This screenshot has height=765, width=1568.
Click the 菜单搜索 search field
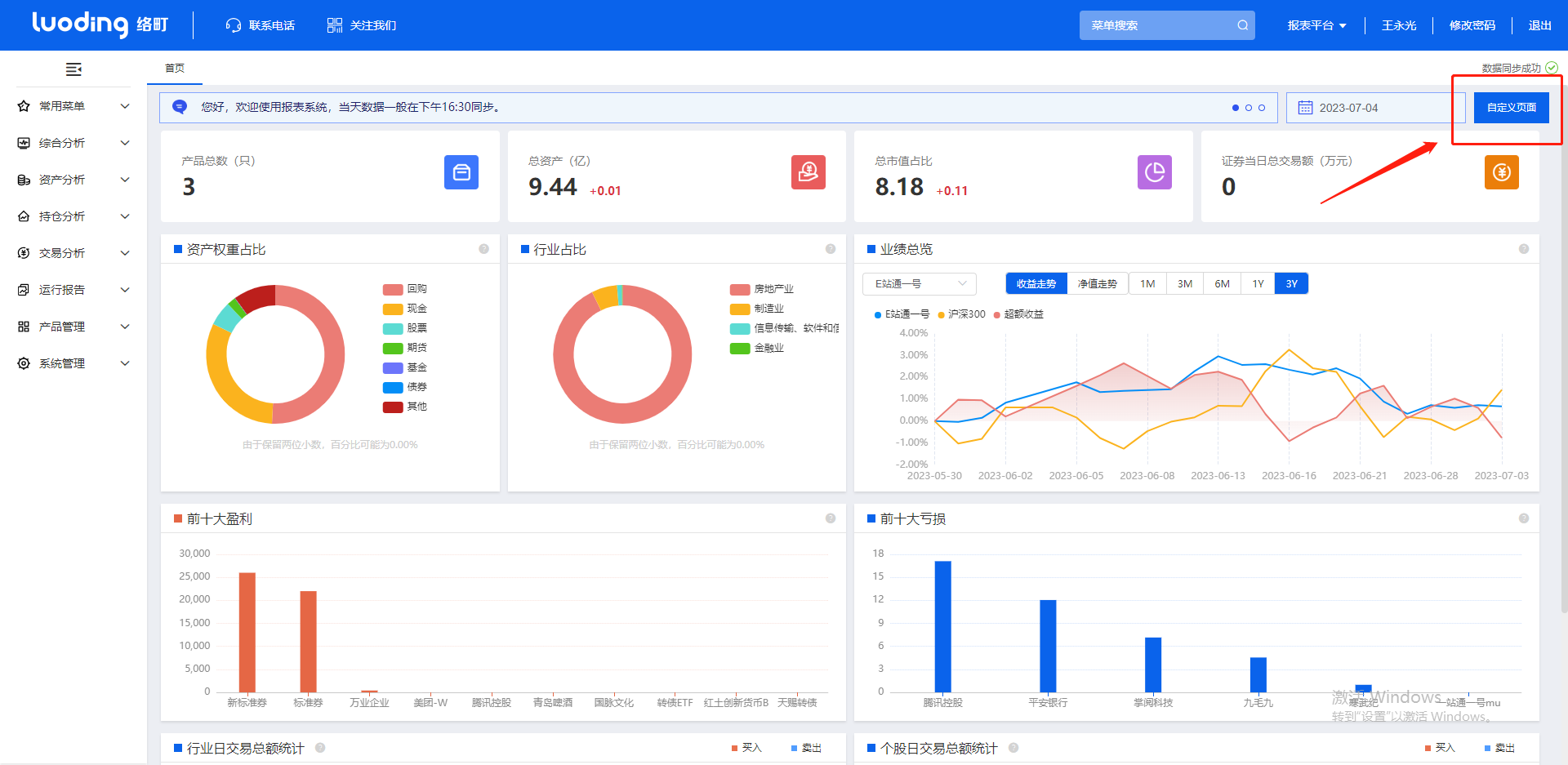[1167, 25]
